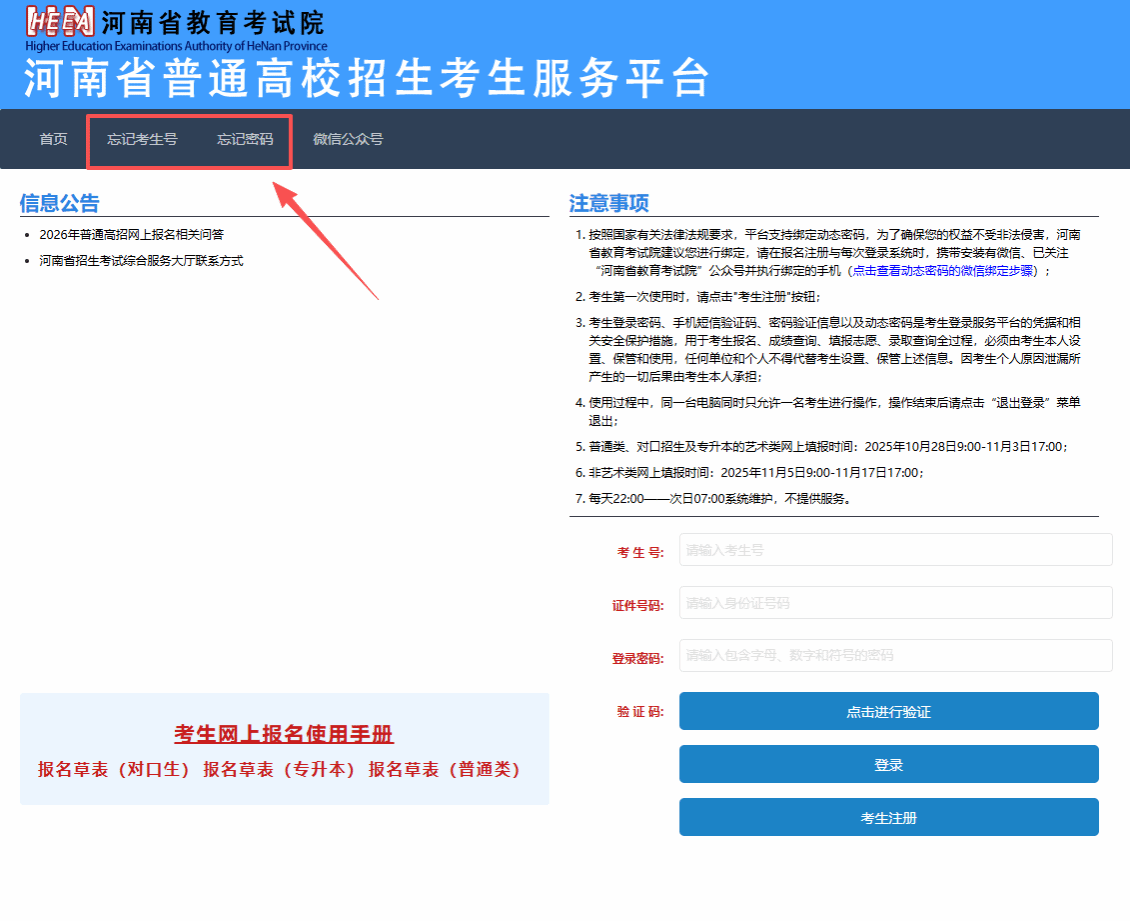The height and width of the screenshot is (921, 1130).
Task: Select 忘记密码 in the navigation bar
Action: click(245, 139)
